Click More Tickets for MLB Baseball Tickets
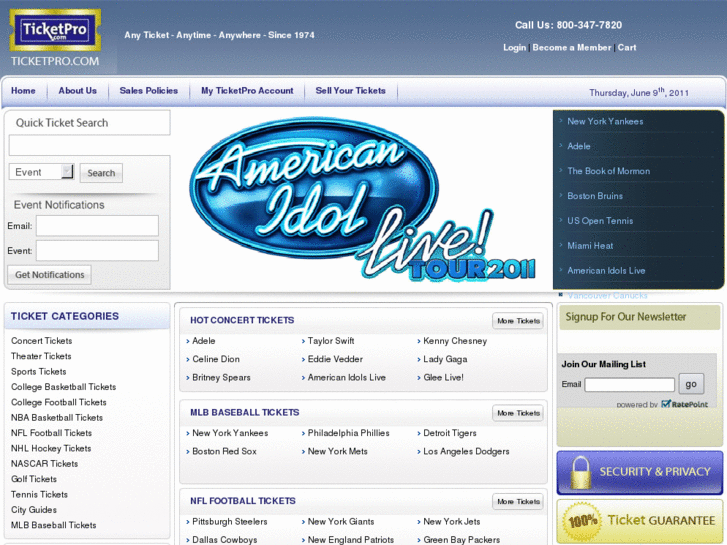 coord(518,413)
